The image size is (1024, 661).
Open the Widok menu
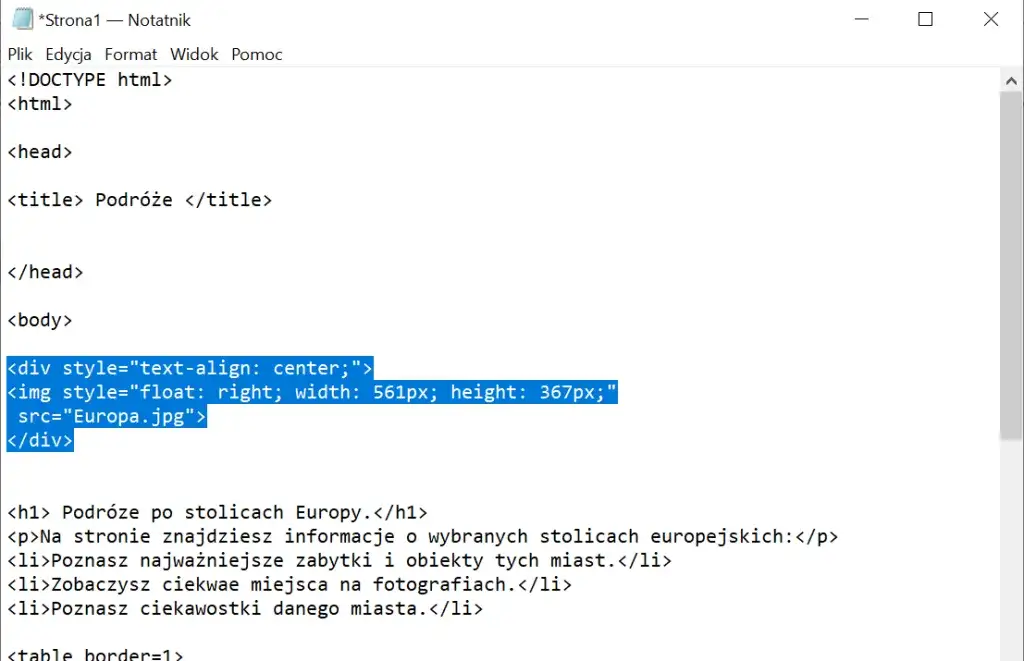pos(193,54)
